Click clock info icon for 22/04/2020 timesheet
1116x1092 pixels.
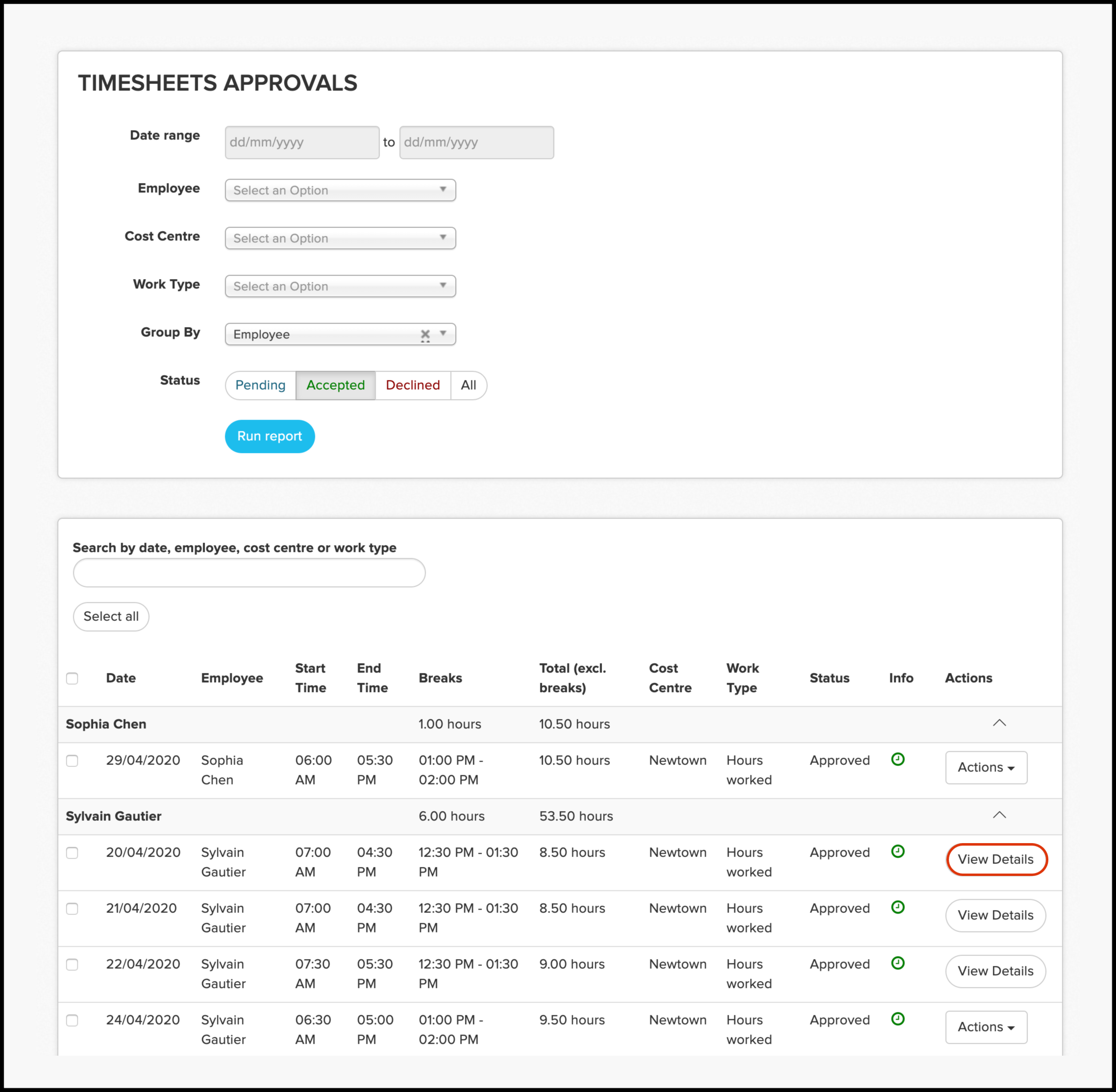pos(897,963)
